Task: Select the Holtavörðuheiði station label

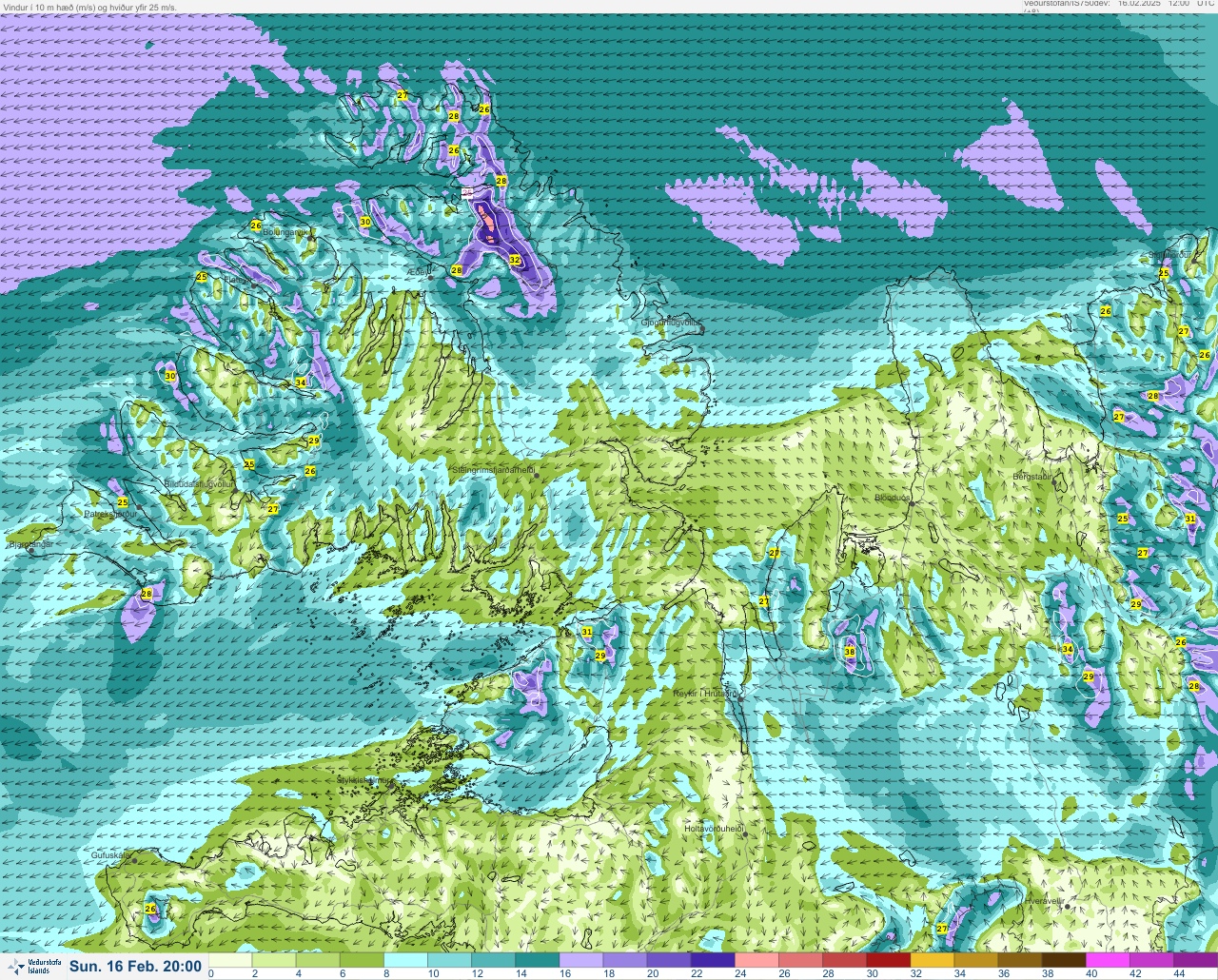Action: (714, 829)
